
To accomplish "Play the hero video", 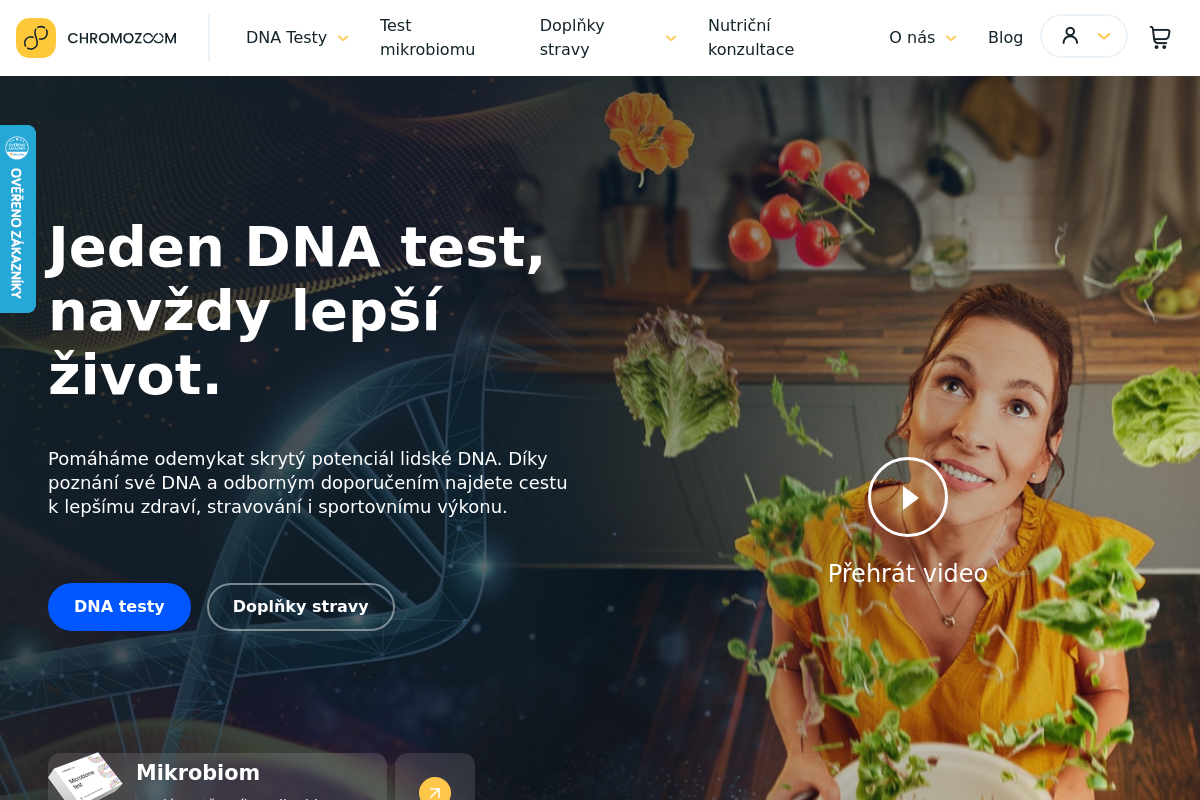I will pyautogui.click(x=908, y=497).
